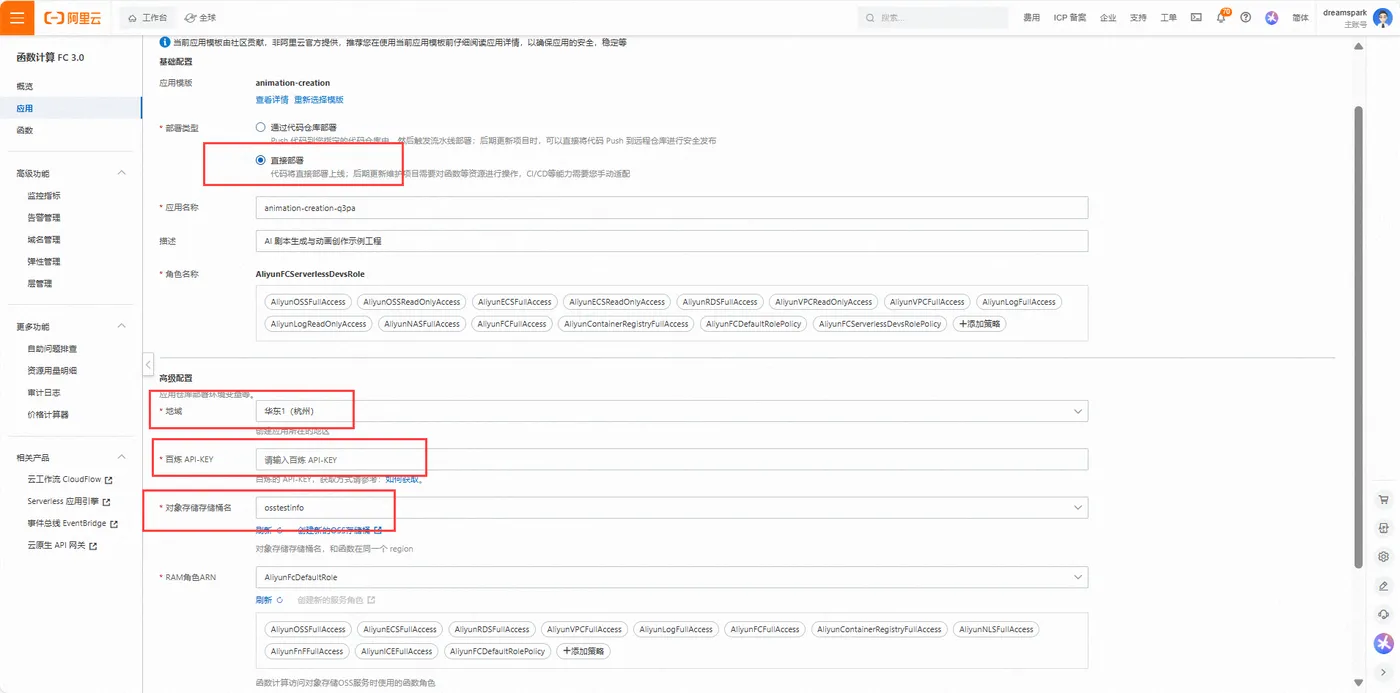The height and width of the screenshot is (693, 1400).
Task: Click 如何获取 API-KEY link
Action: (x=403, y=480)
